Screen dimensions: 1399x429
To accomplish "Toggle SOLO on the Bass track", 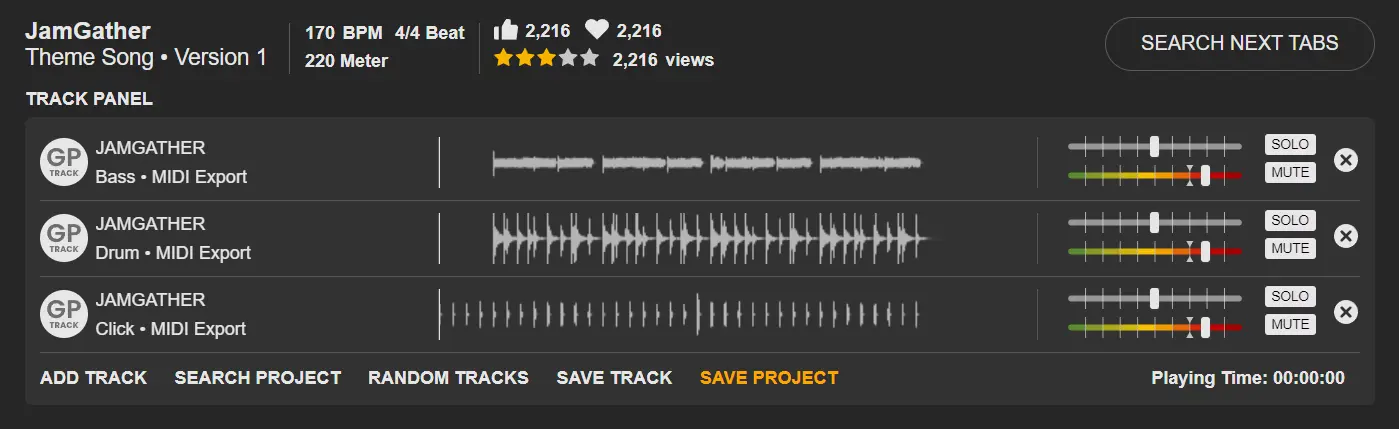I will 1290,144.
